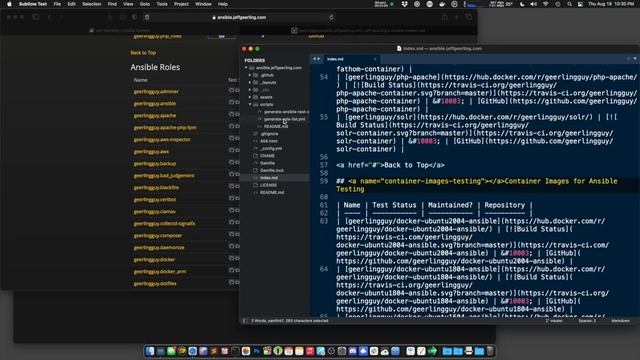
Task: Click Safari's Share icon
Action: 444,17
